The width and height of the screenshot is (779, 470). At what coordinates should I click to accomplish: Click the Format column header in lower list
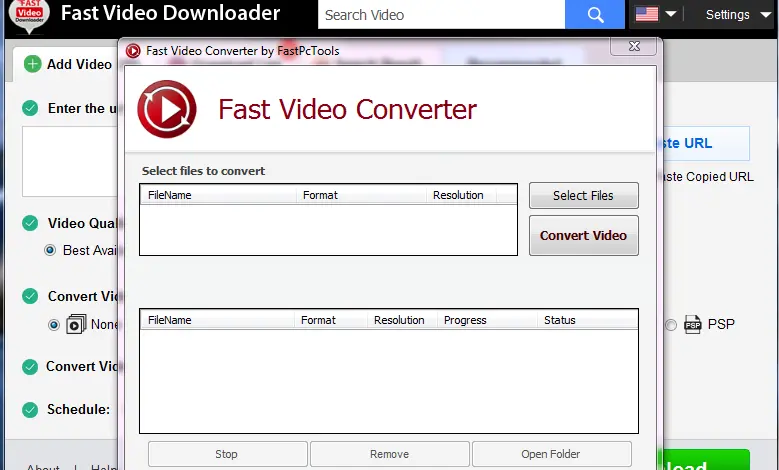click(x=331, y=320)
